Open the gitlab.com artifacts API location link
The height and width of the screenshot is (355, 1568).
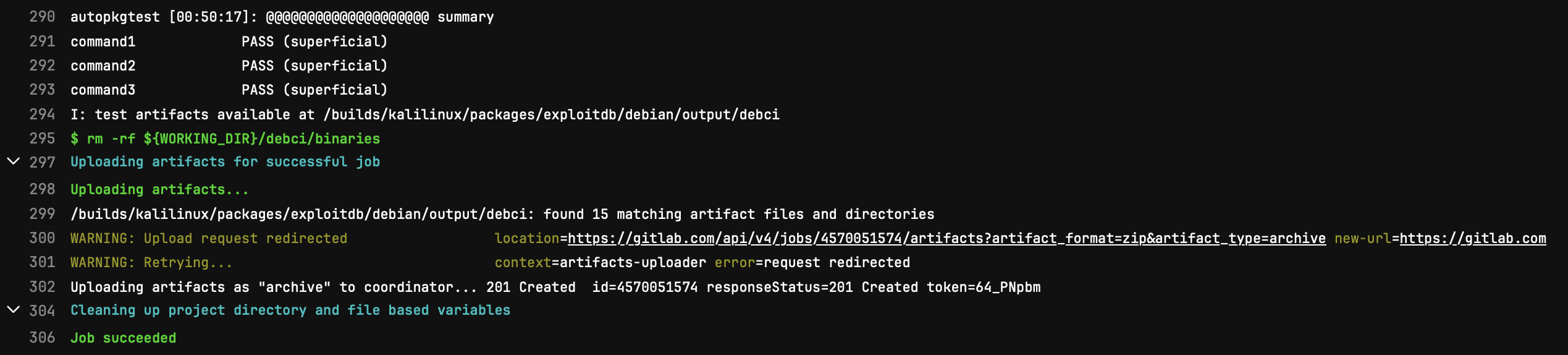click(x=946, y=239)
